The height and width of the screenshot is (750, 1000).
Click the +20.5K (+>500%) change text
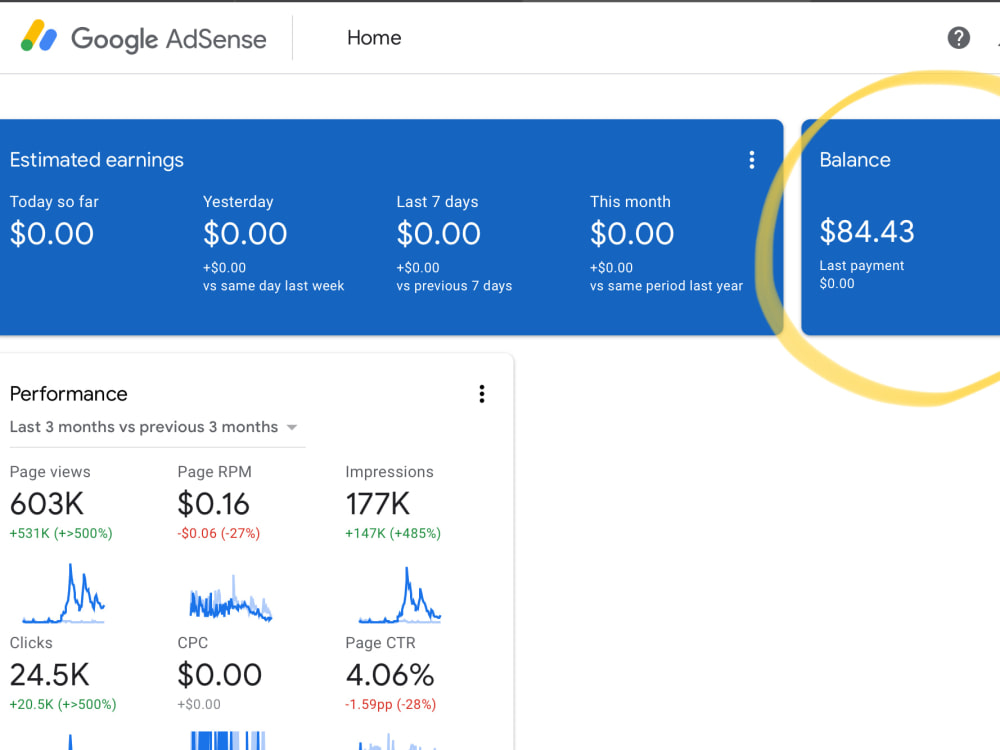62,704
